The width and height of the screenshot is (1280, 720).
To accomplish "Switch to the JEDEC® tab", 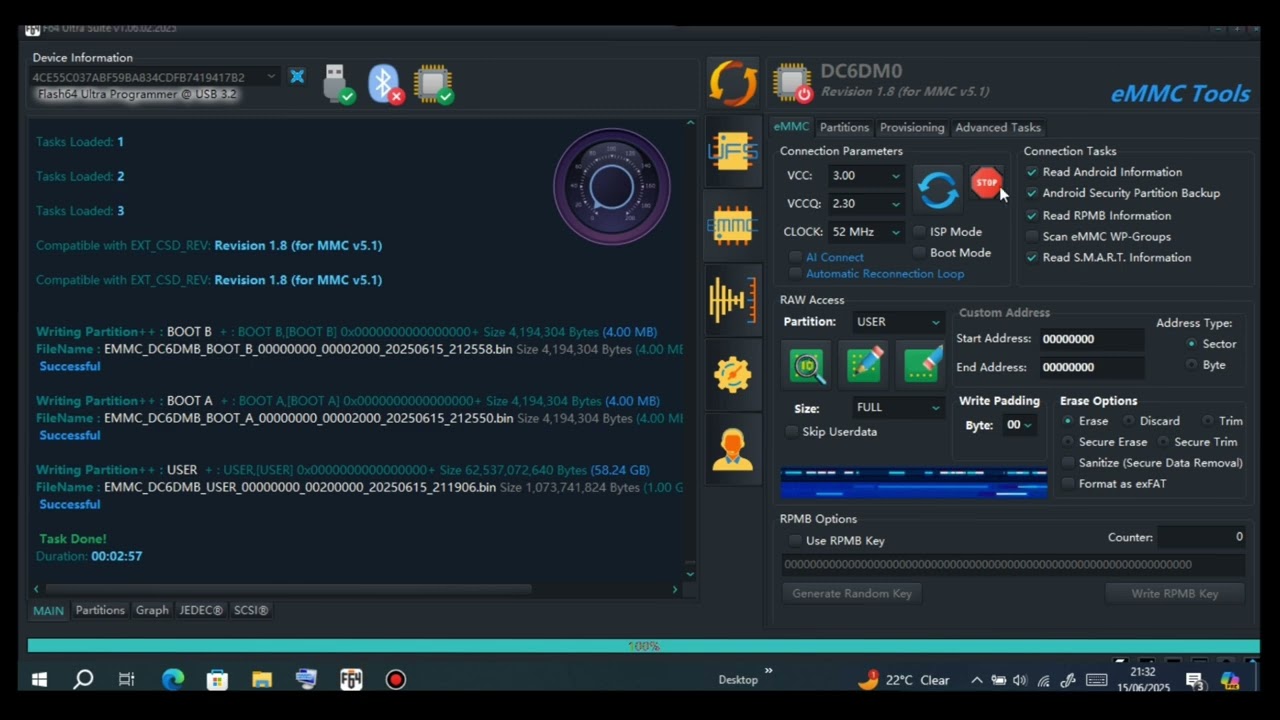I will (201, 610).
